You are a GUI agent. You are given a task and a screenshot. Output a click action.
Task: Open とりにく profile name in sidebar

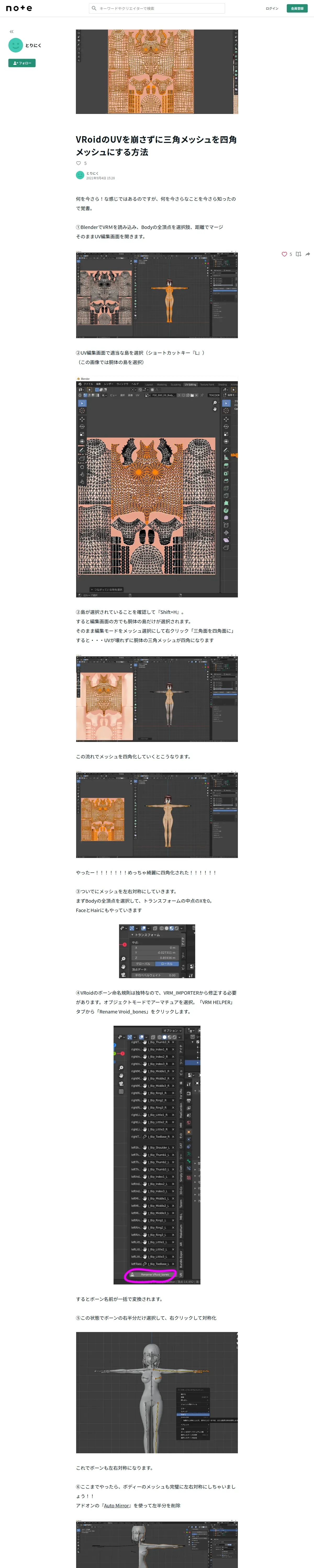coord(33,46)
